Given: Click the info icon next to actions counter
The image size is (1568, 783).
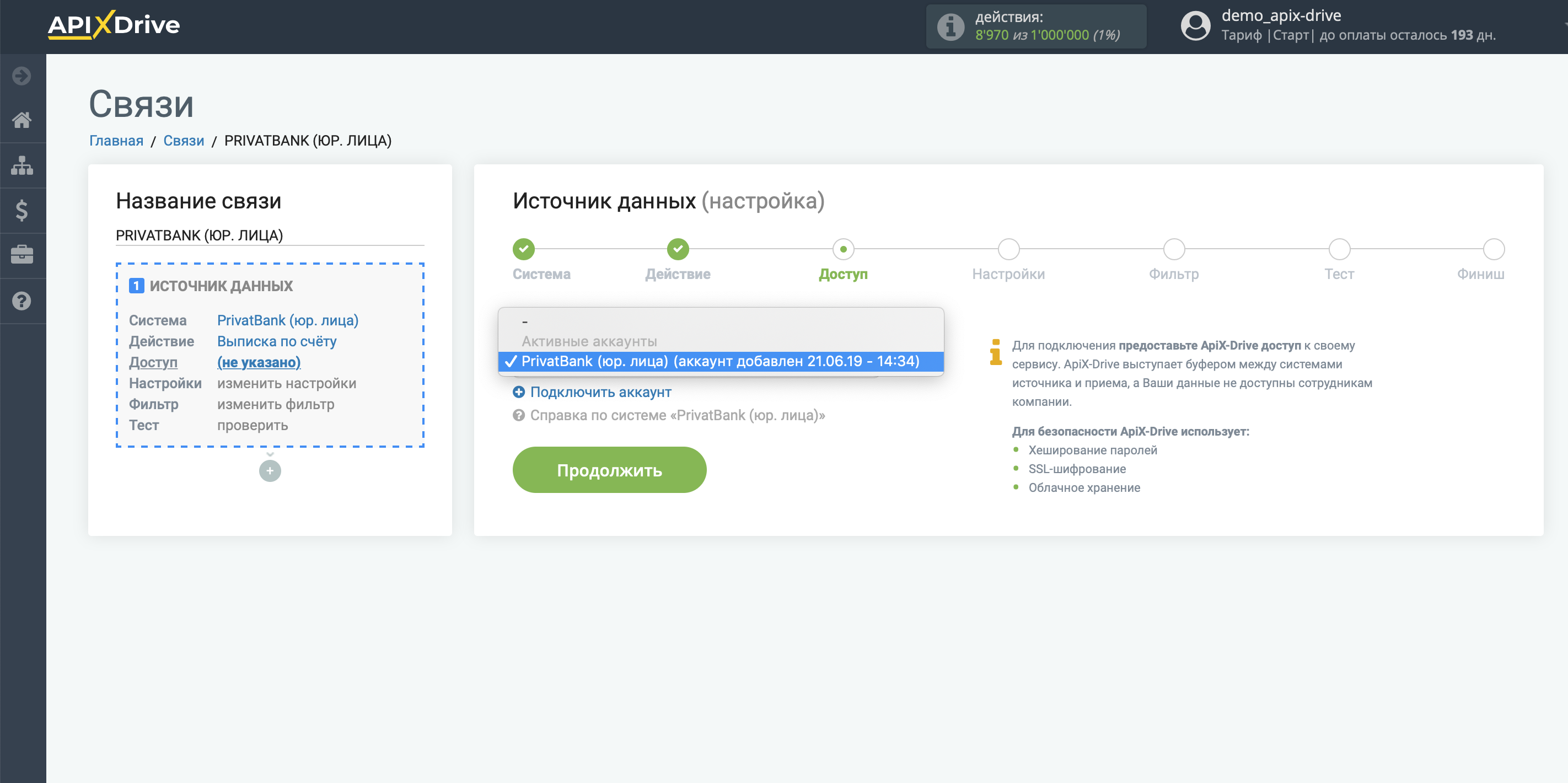Looking at the screenshot, I should tap(950, 26).
